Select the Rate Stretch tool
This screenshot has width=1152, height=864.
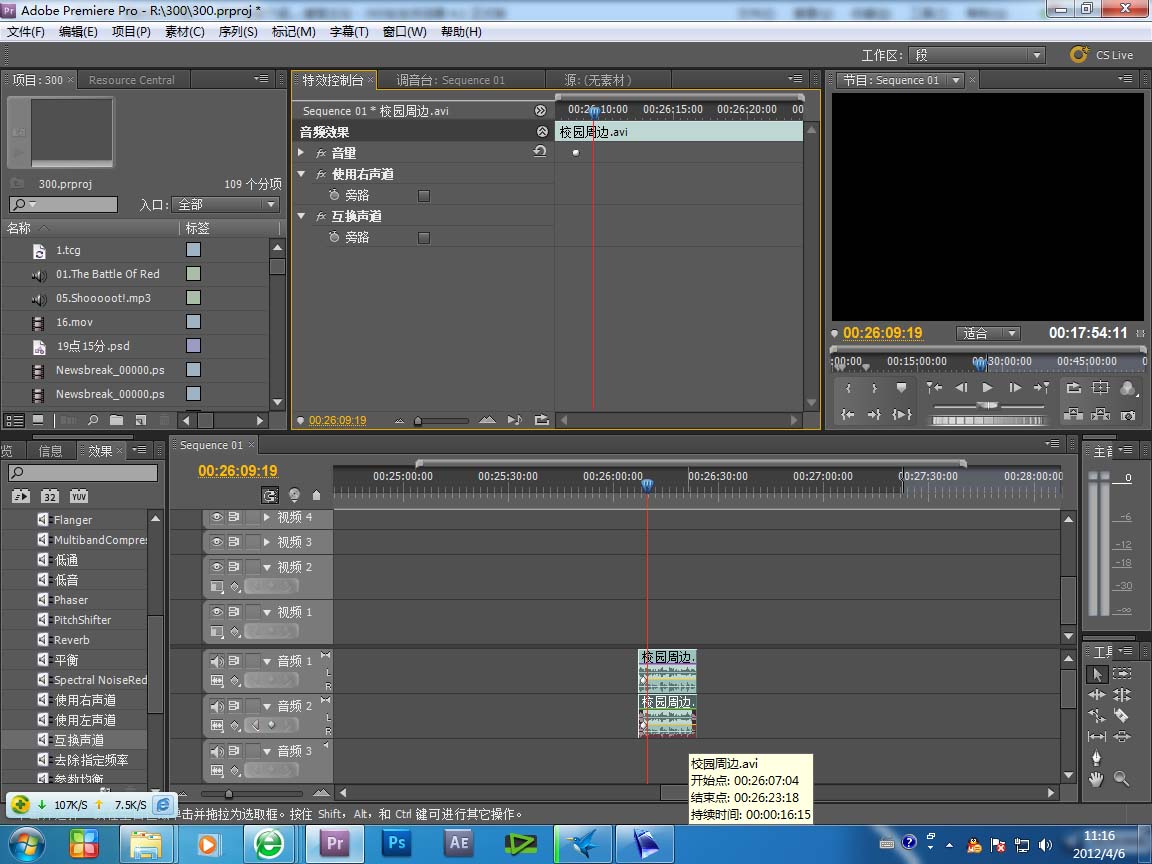1097,716
